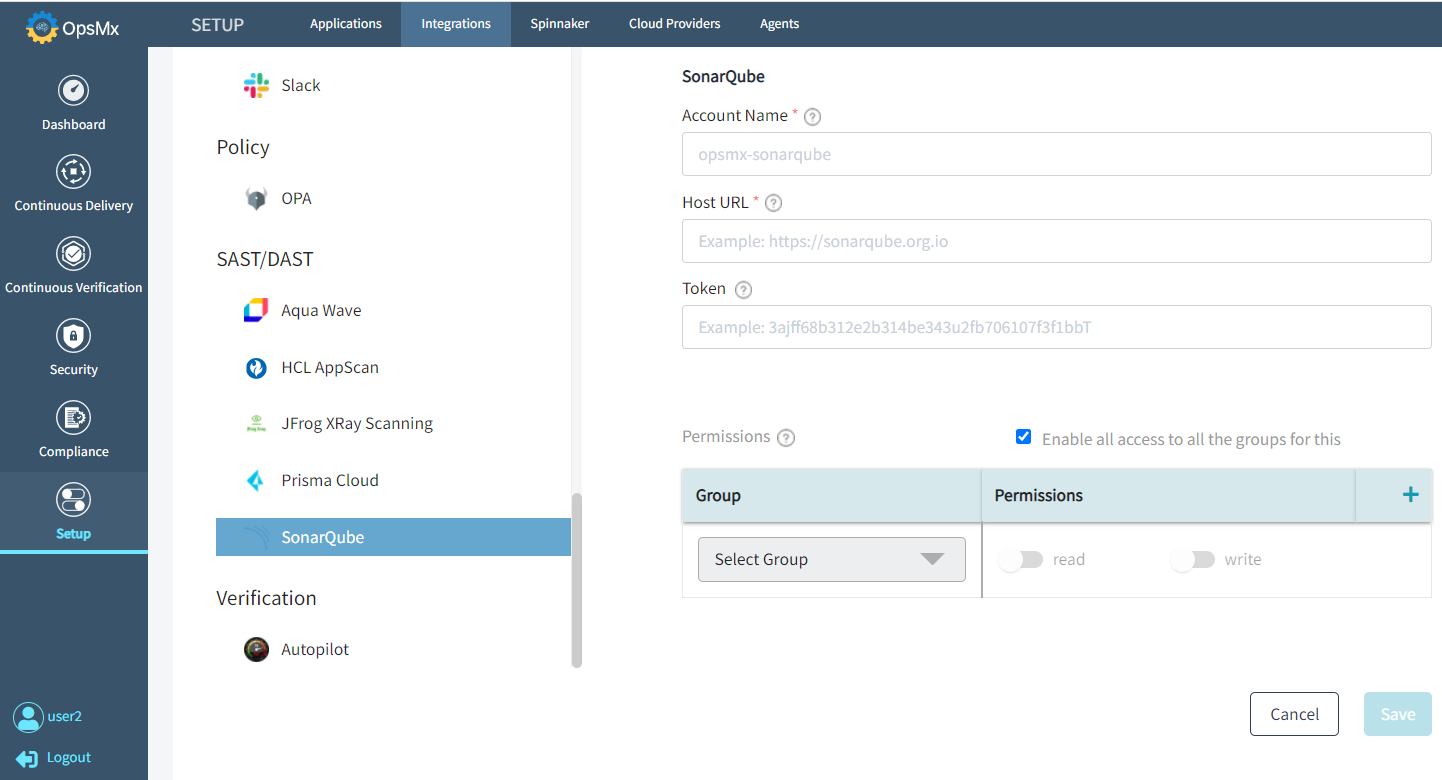Viewport: 1442px width, 780px height.
Task: Switch to the Spinnaker tab
Action: tap(559, 23)
